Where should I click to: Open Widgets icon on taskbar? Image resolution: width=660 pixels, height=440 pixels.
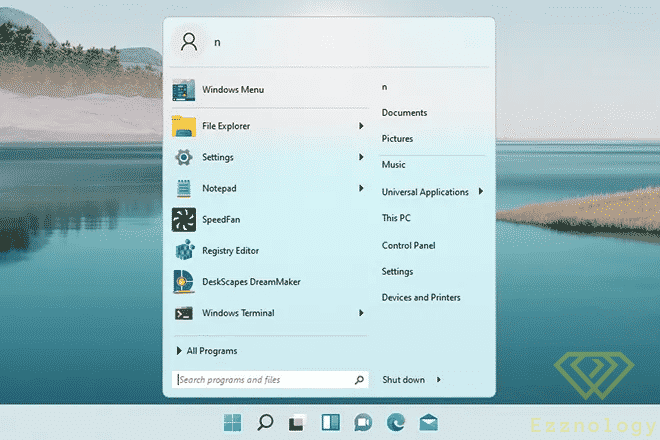pyautogui.click(x=330, y=422)
